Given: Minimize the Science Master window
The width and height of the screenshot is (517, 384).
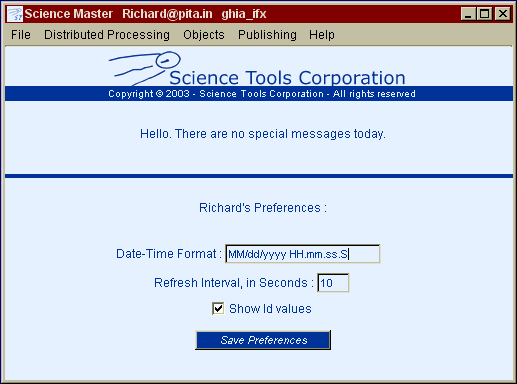Looking at the screenshot, I should click(x=468, y=14).
